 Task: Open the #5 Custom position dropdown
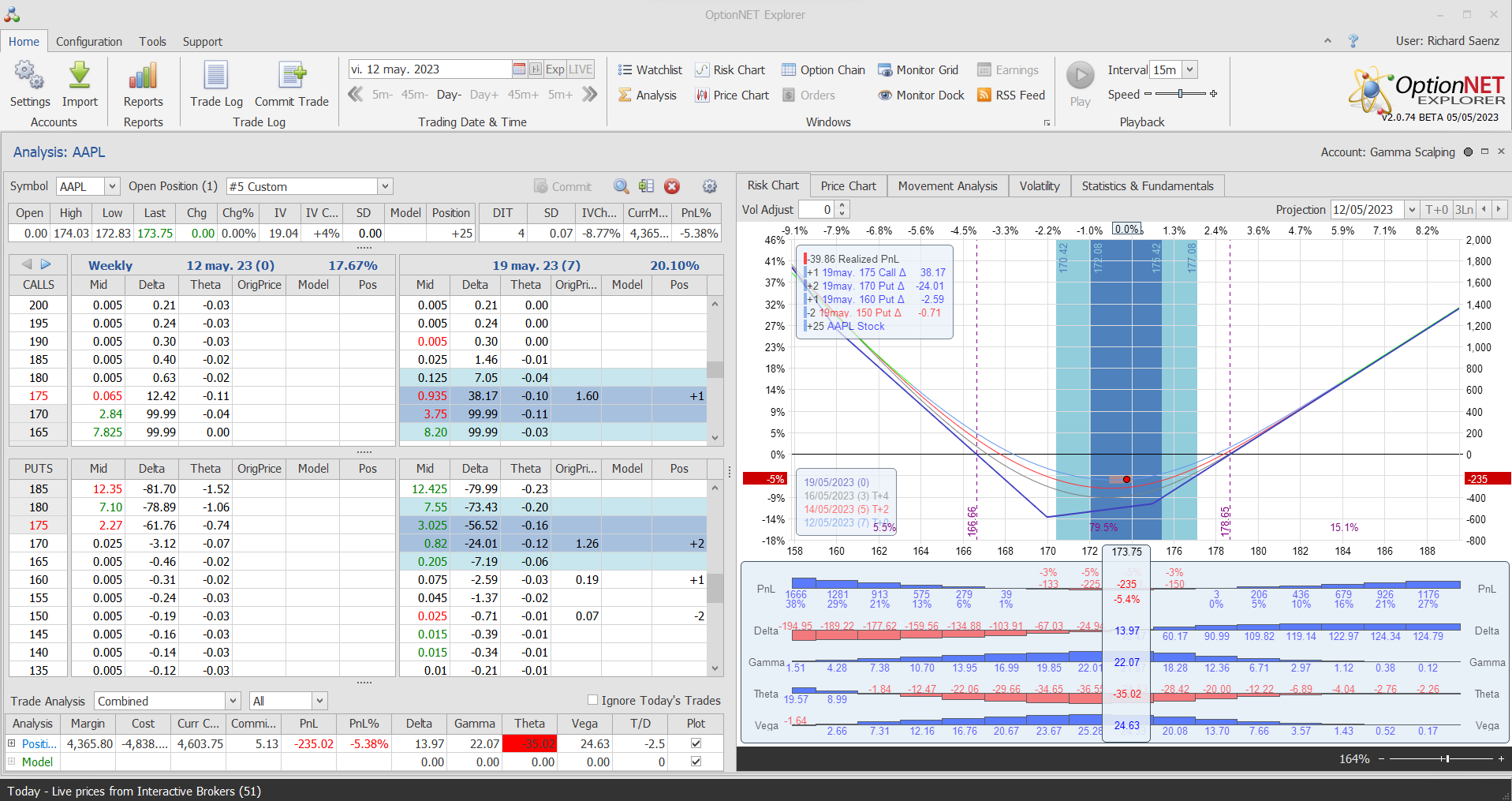pos(385,186)
